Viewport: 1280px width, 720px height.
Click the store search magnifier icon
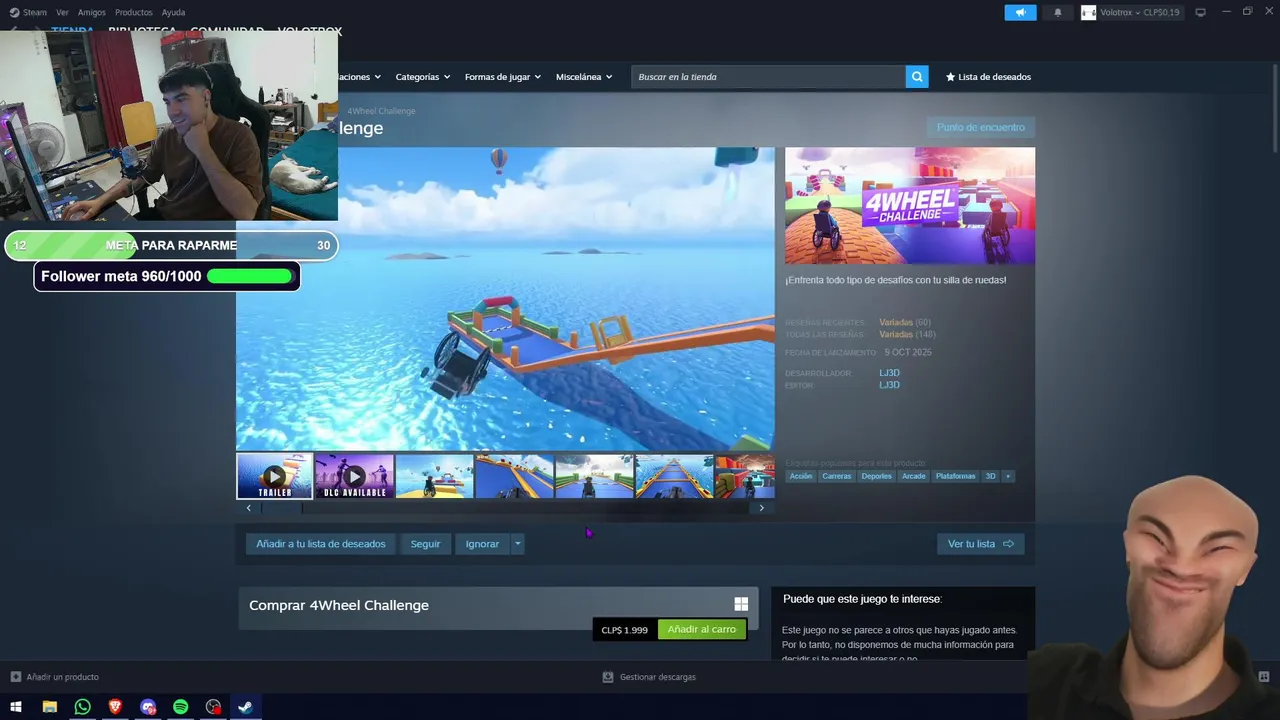coord(917,77)
